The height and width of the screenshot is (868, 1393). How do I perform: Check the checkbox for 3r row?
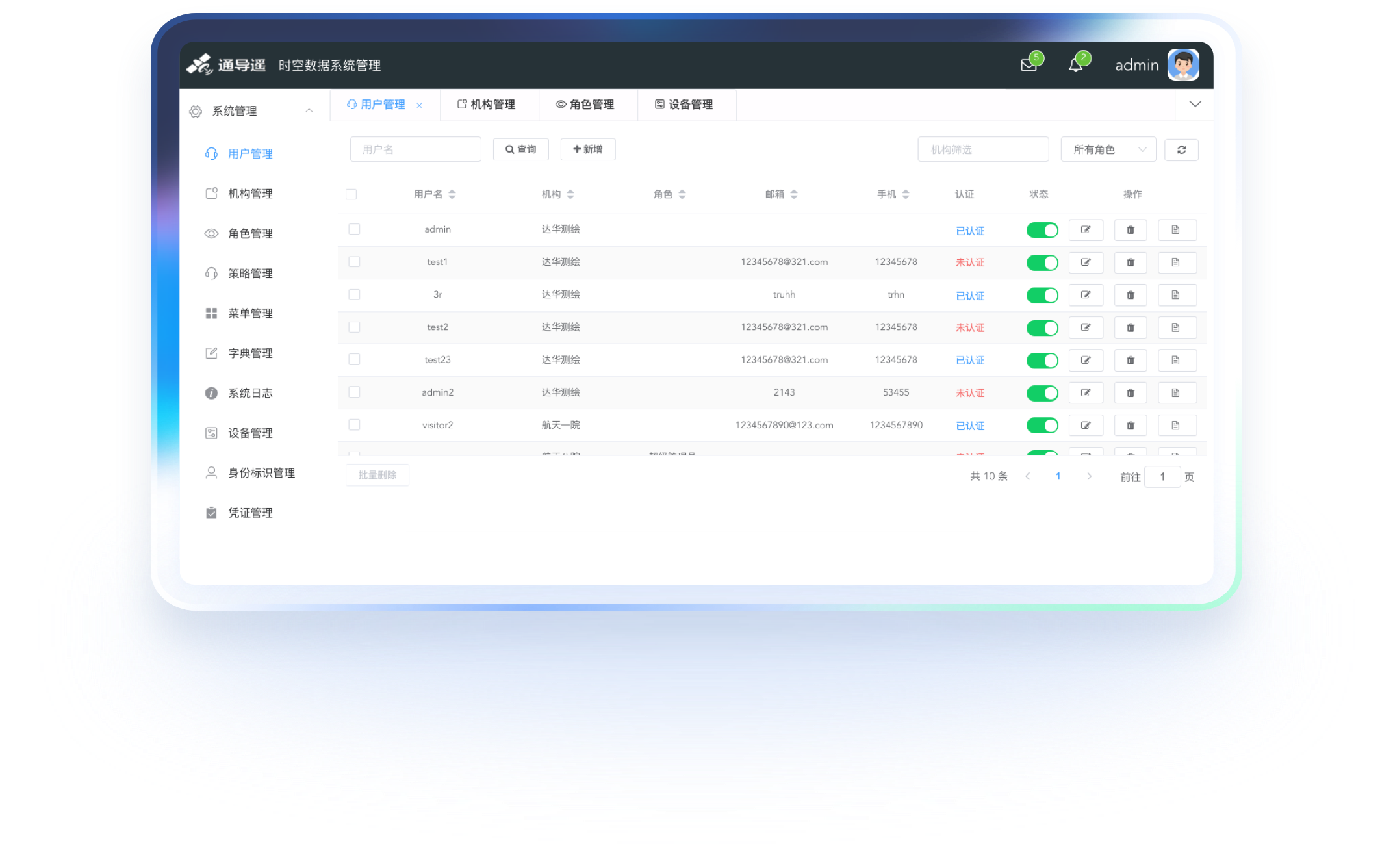[x=354, y=294]
